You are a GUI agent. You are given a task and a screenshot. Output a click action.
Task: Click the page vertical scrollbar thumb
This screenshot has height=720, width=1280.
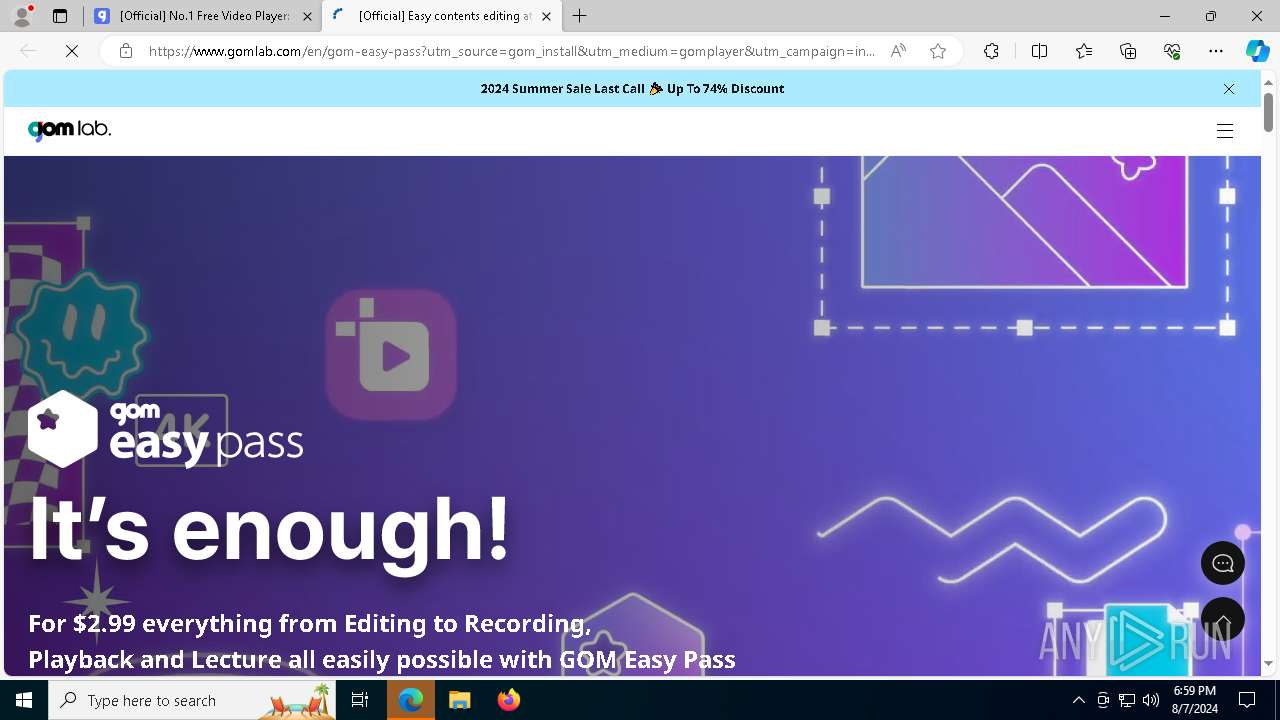[x=1268, y=112]
